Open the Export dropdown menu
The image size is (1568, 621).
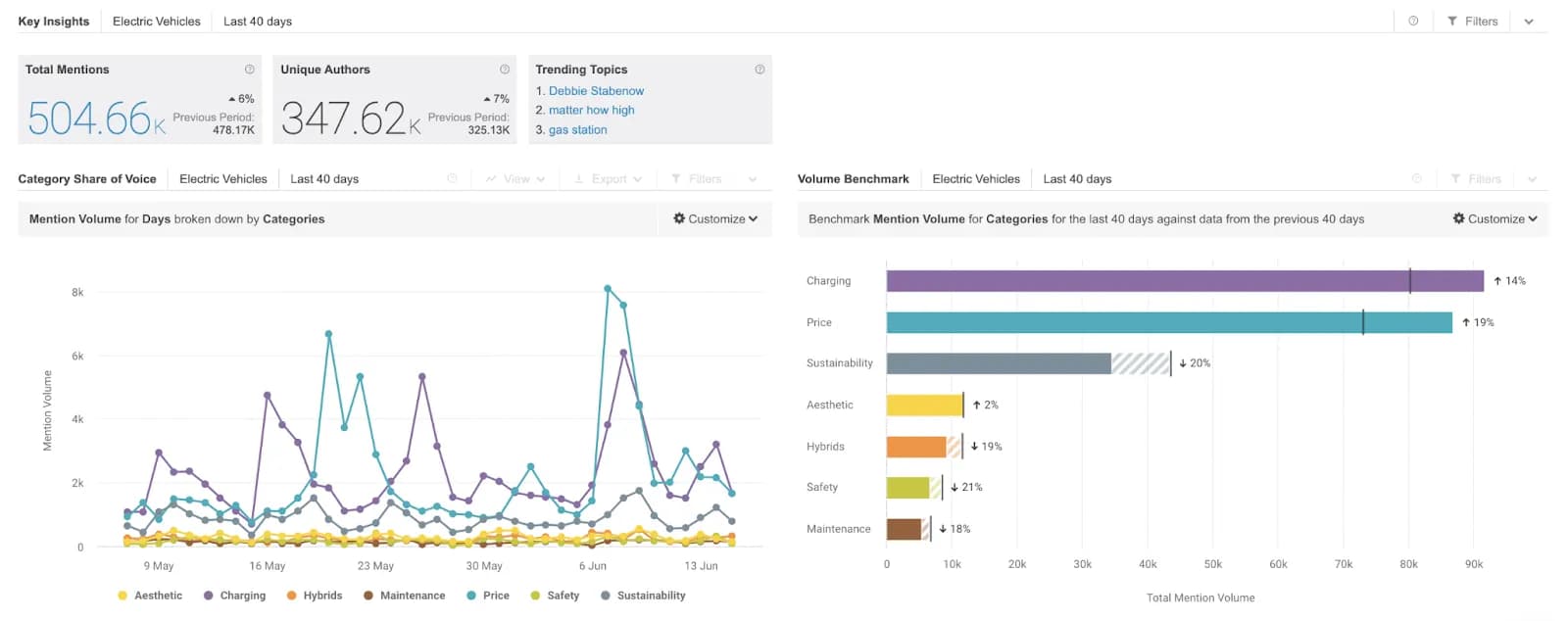tap(608, 179)
